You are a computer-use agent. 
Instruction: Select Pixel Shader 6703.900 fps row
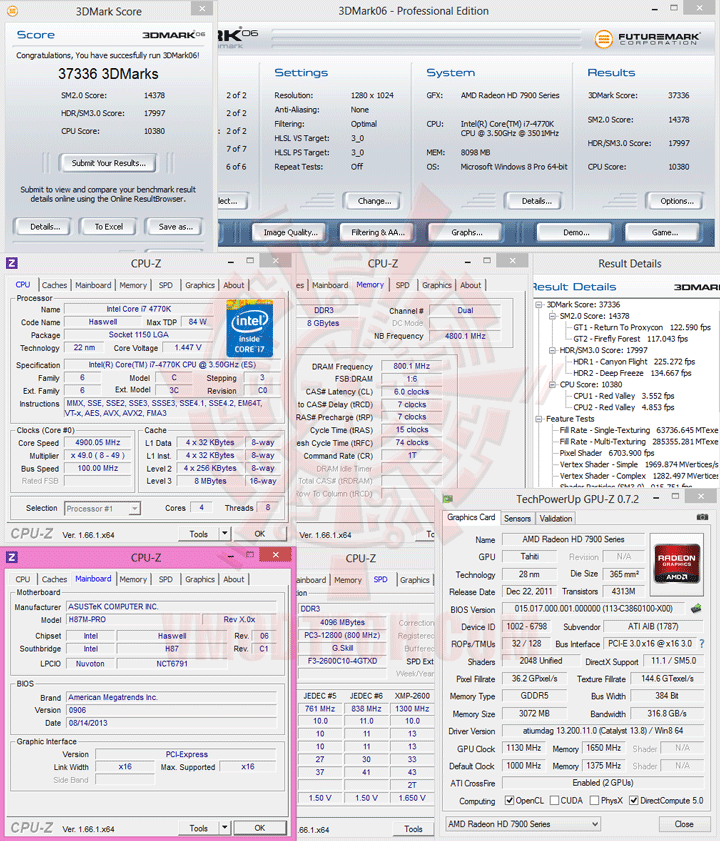click(607, 453)
